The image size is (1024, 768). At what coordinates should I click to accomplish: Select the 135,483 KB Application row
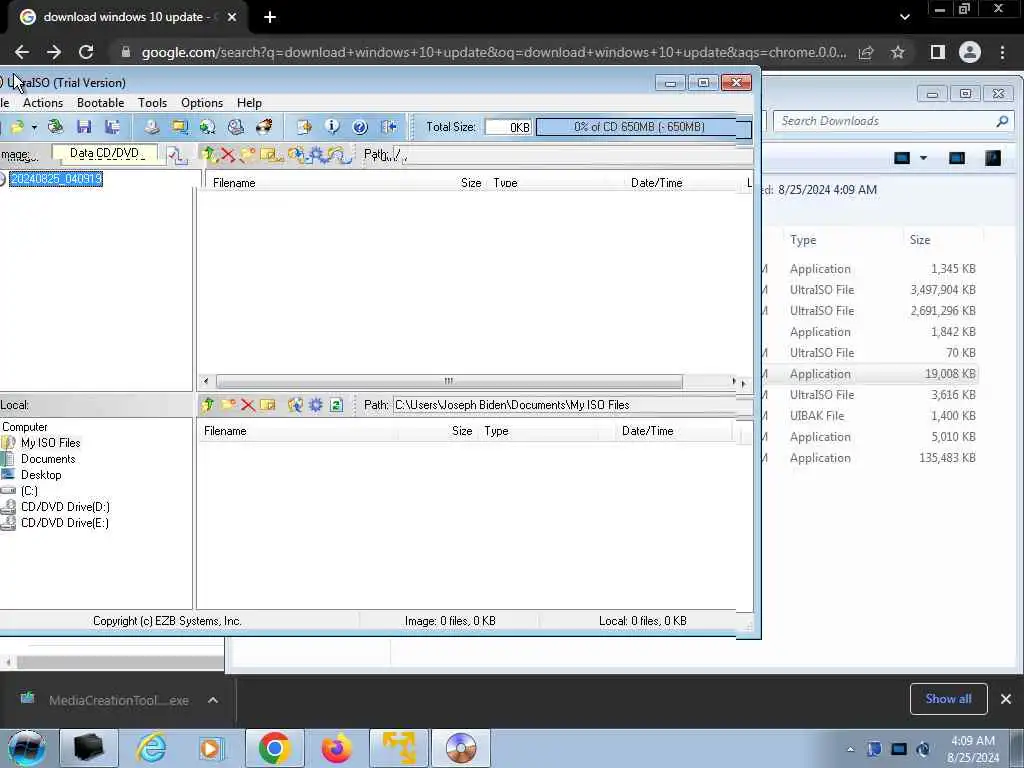[870, 458]
